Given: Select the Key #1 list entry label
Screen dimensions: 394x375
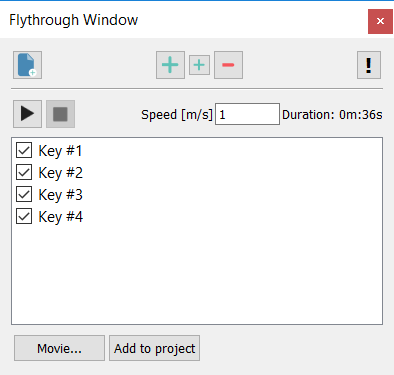Looking at the screenshot, I should (x=60, y=151).
